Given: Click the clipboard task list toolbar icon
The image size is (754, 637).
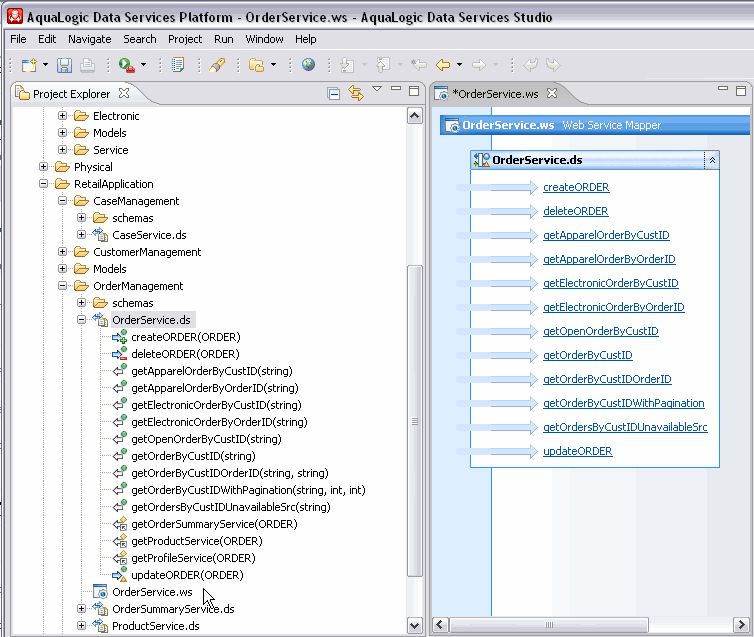Looking at the screenshot, I should (178, 65).
